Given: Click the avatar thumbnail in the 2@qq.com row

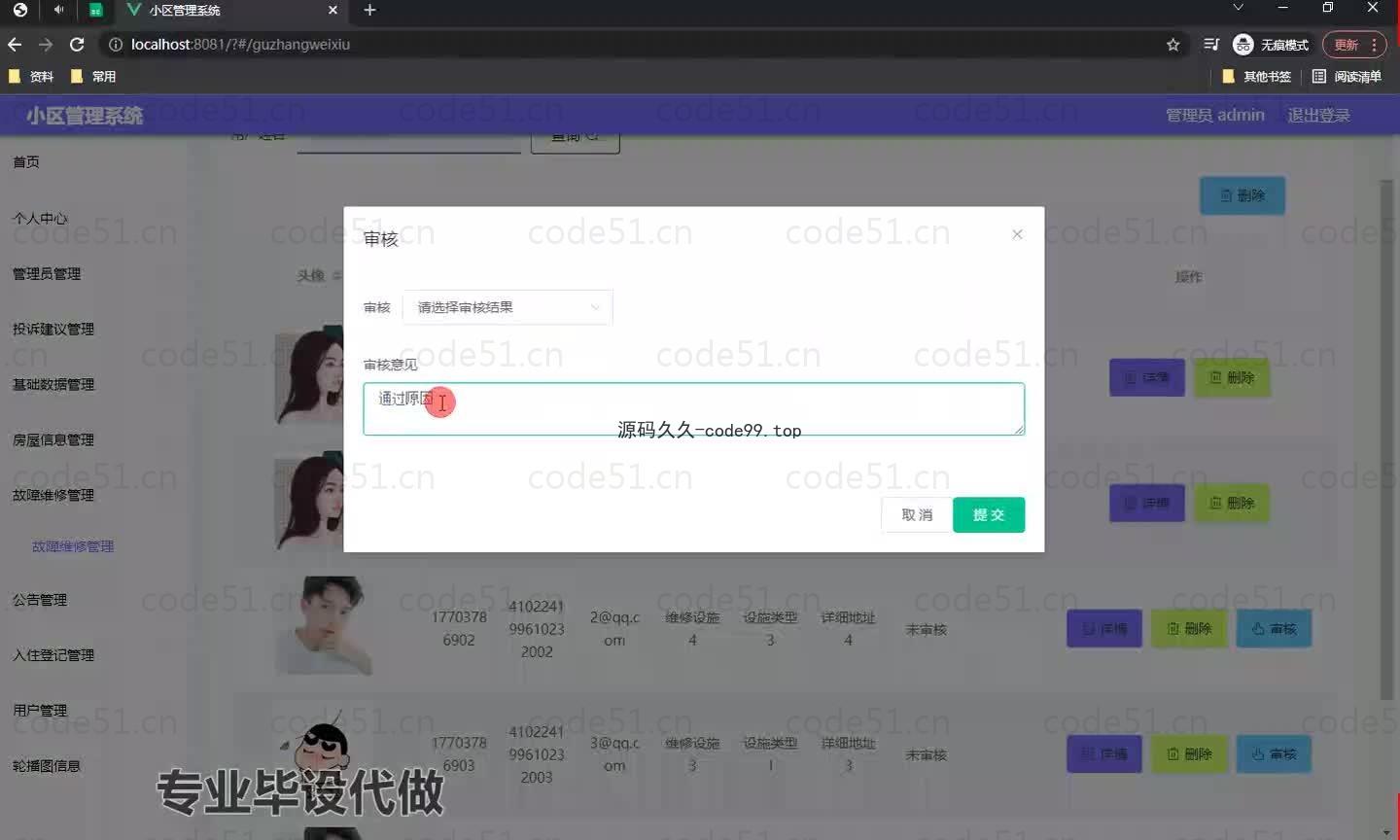Looking at the screenshot, I should click(x=324, y=625).
